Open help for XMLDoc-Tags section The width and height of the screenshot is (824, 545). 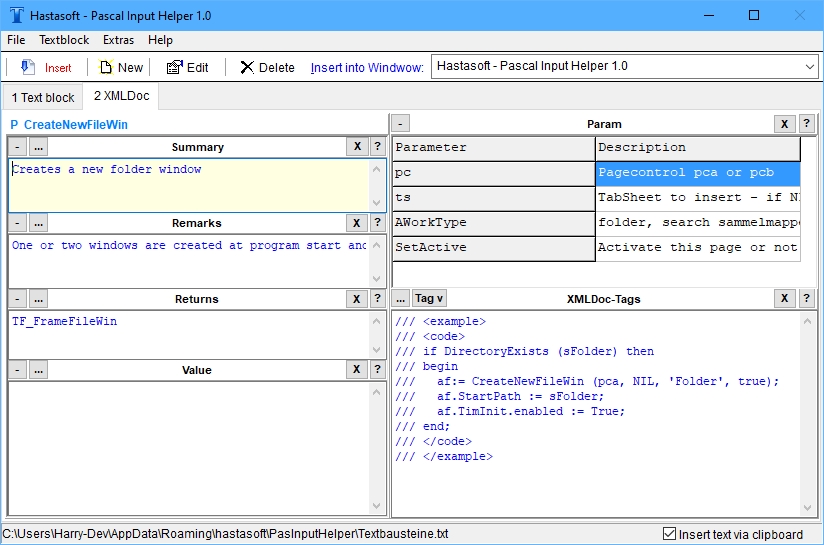click(x=807, y=299)
